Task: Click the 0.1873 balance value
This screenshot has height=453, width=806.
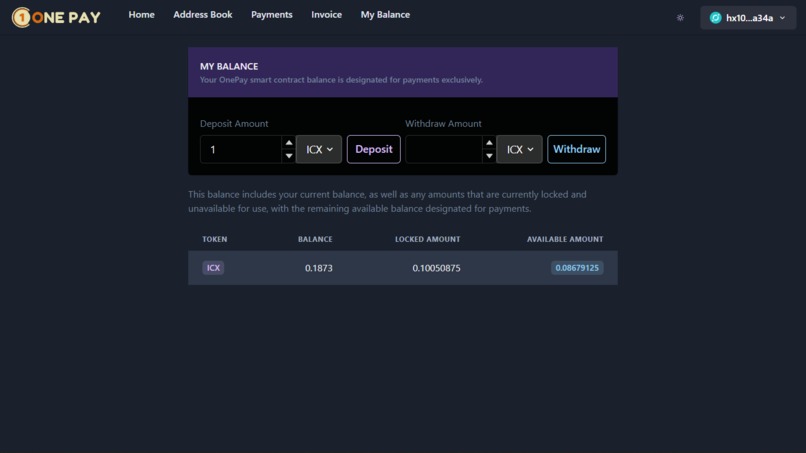Action: (319, 268)
